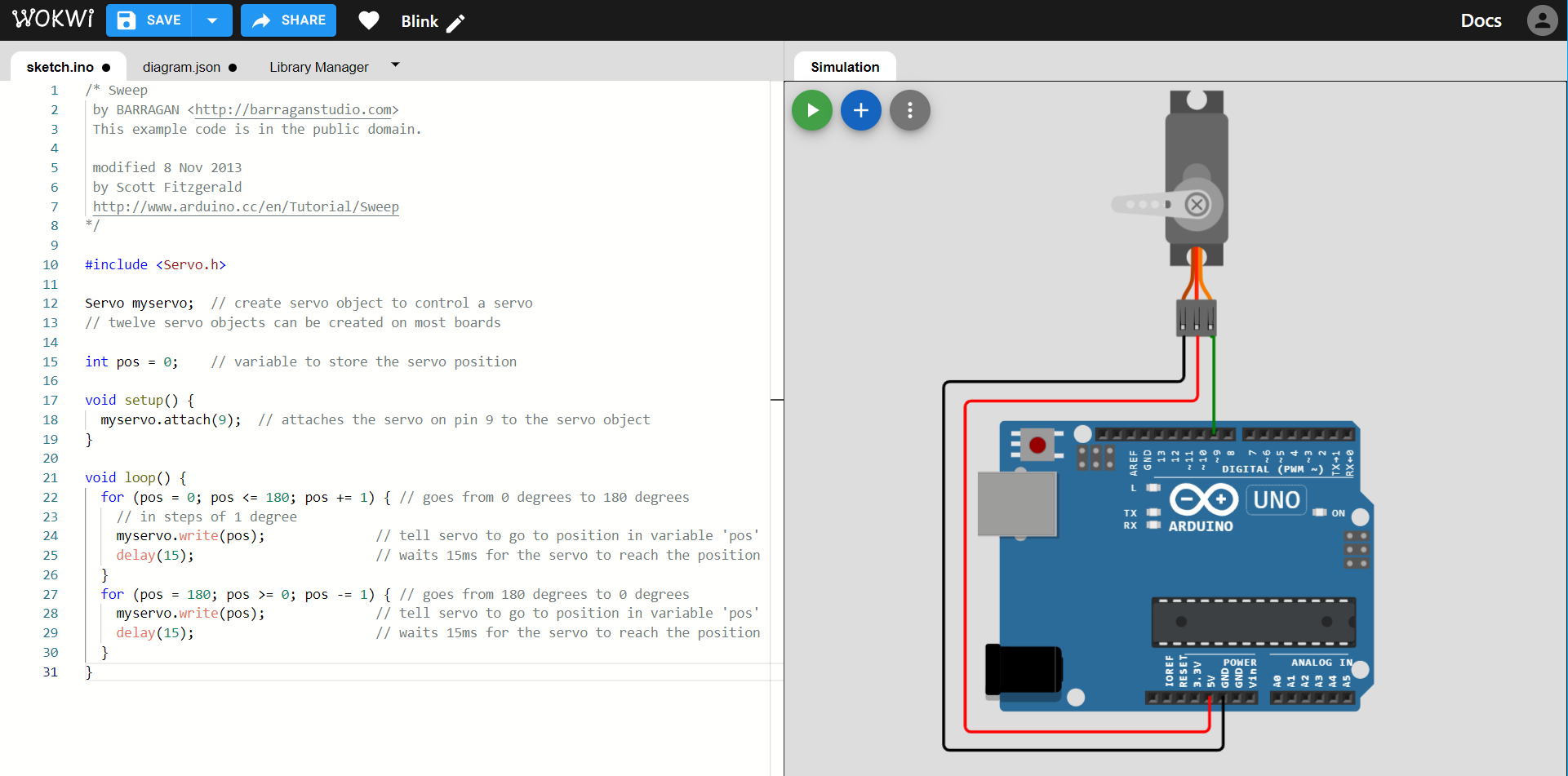This screenshot has width=1568, height=776.
Task: Click the Arduino UNO red reset button
Action: (x=1037, y=445)
